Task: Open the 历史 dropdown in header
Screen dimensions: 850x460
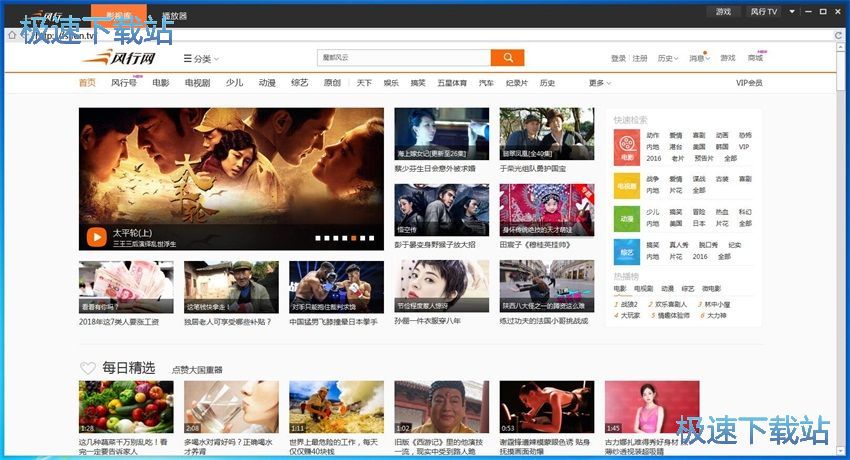Action: click(x=668, y=58)
